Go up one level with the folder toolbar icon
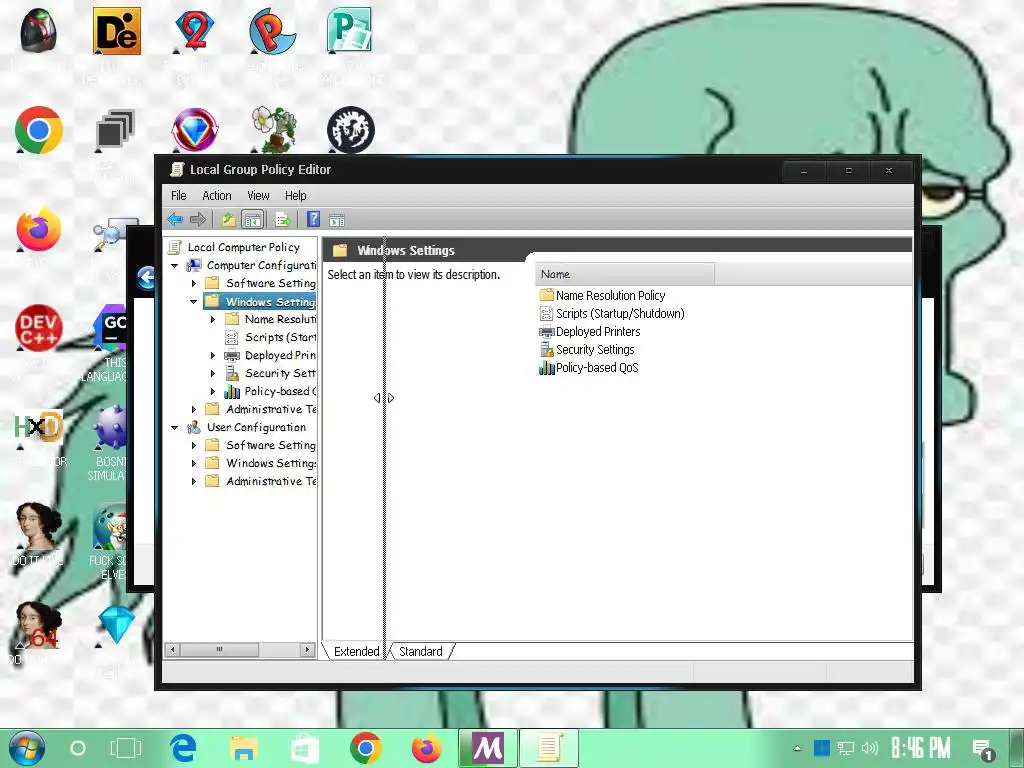The image size is (1024, 768). point(228,219)
